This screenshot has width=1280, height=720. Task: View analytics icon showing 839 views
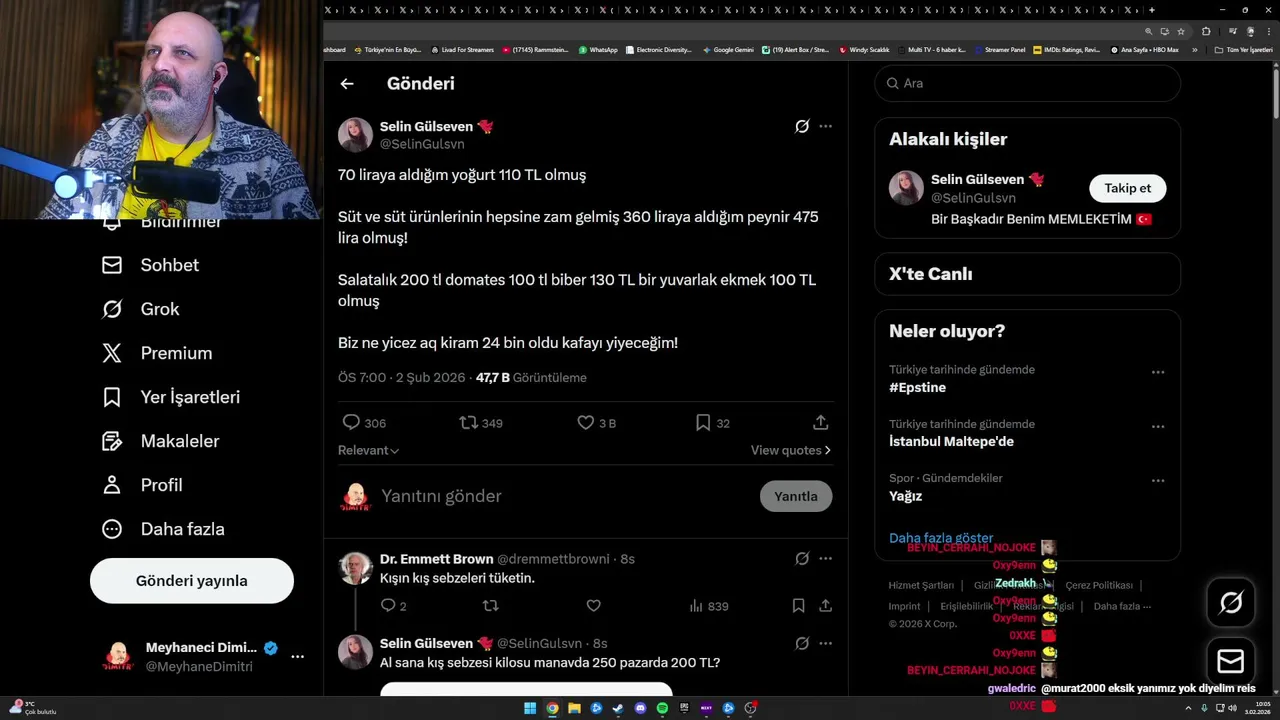696,606
